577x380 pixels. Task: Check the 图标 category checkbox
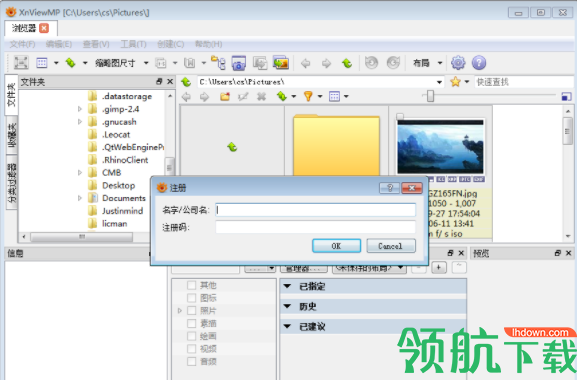coord(191,298)
